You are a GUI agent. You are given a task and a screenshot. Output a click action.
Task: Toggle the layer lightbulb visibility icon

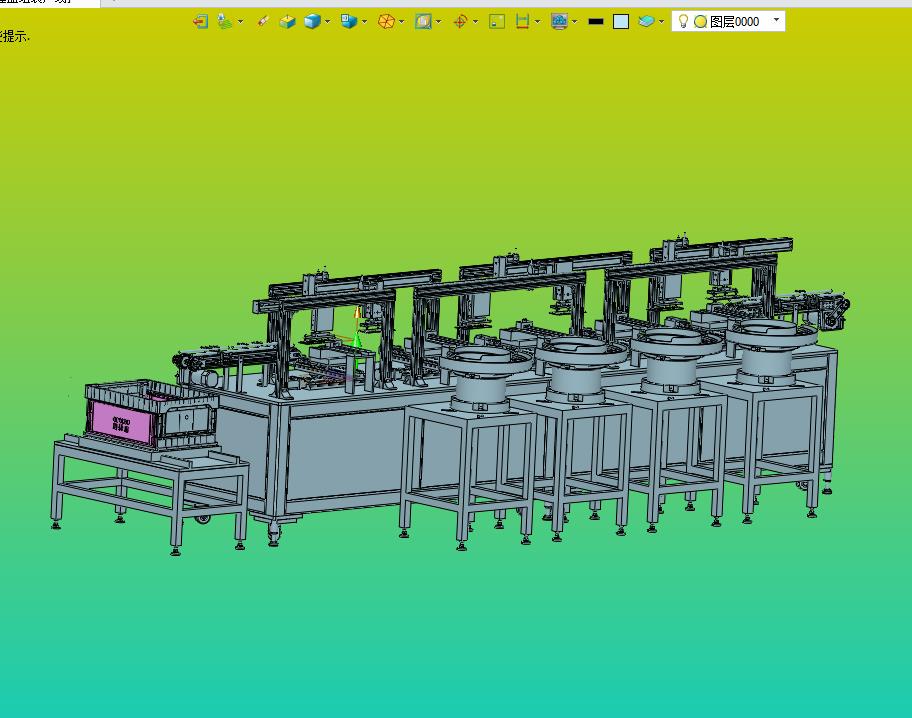[683, 21]
